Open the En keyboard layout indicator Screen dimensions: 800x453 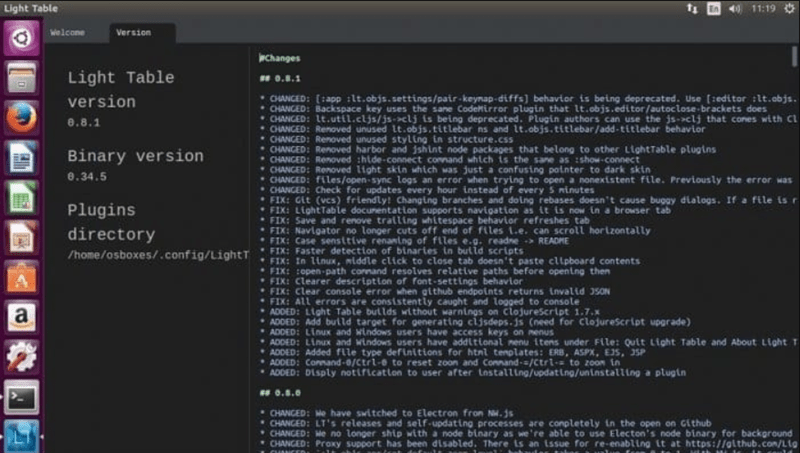[713, 9]
